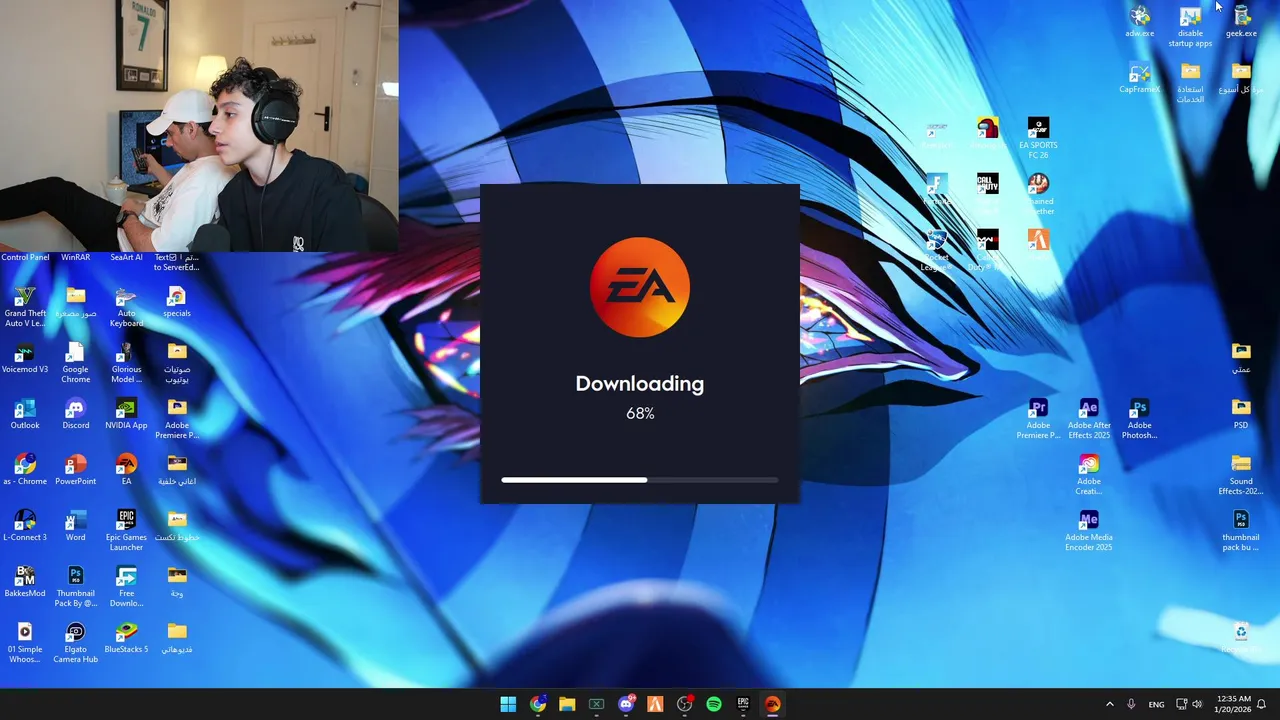This screenshot has width=1280, height=720.
Task: Open the Recycle Bin
Action: pyautogui.click(x=1241, y=638)
